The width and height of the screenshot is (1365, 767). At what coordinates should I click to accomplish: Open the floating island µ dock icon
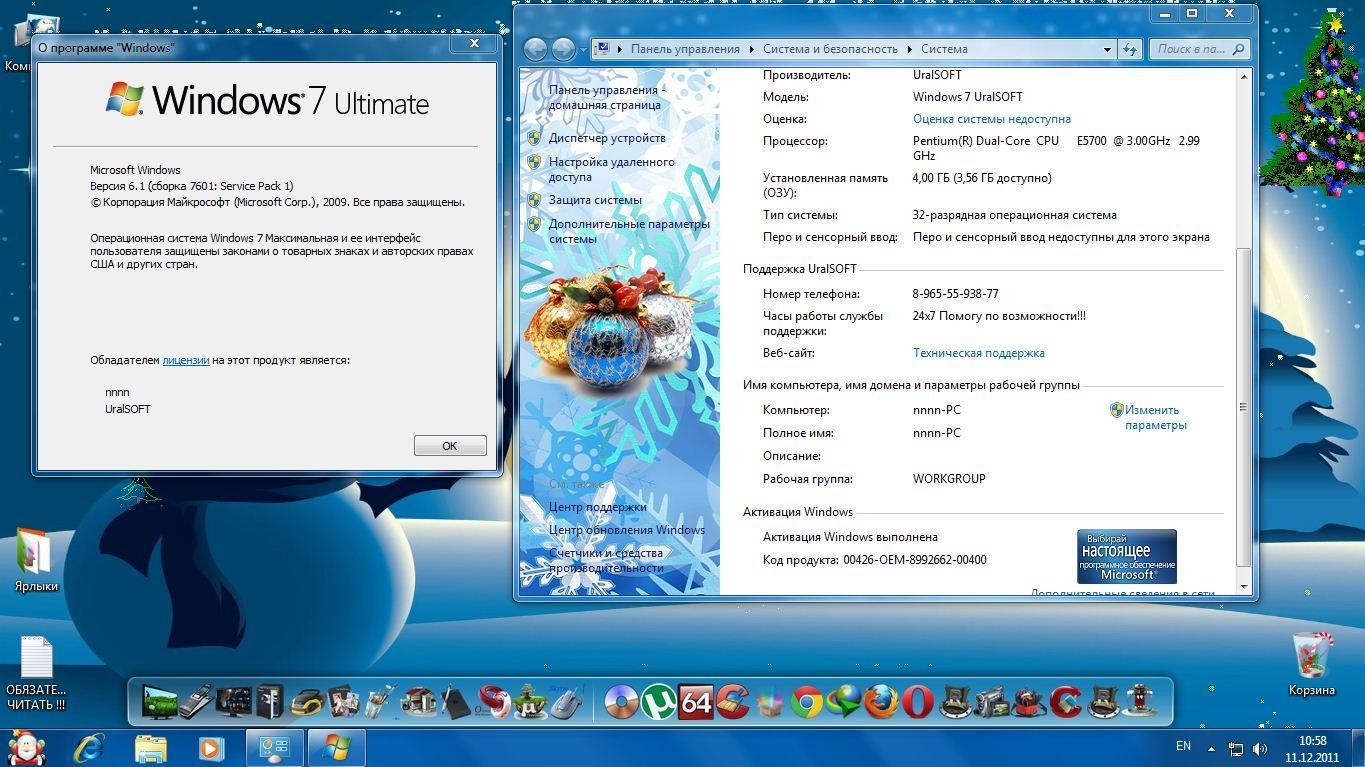pyautogui.click(x=530, y=702)
